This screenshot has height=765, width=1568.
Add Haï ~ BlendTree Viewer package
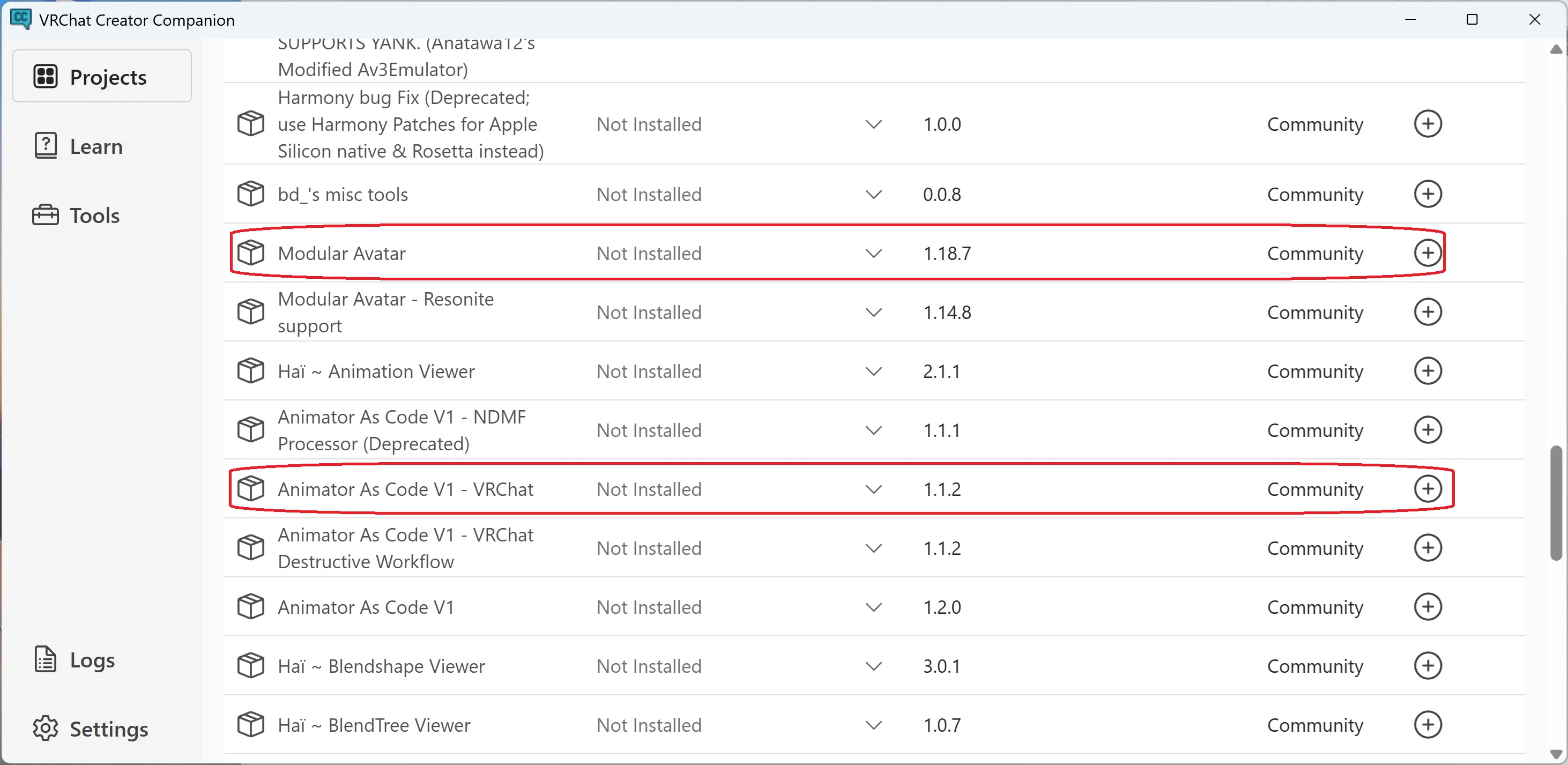(1428, 724)
